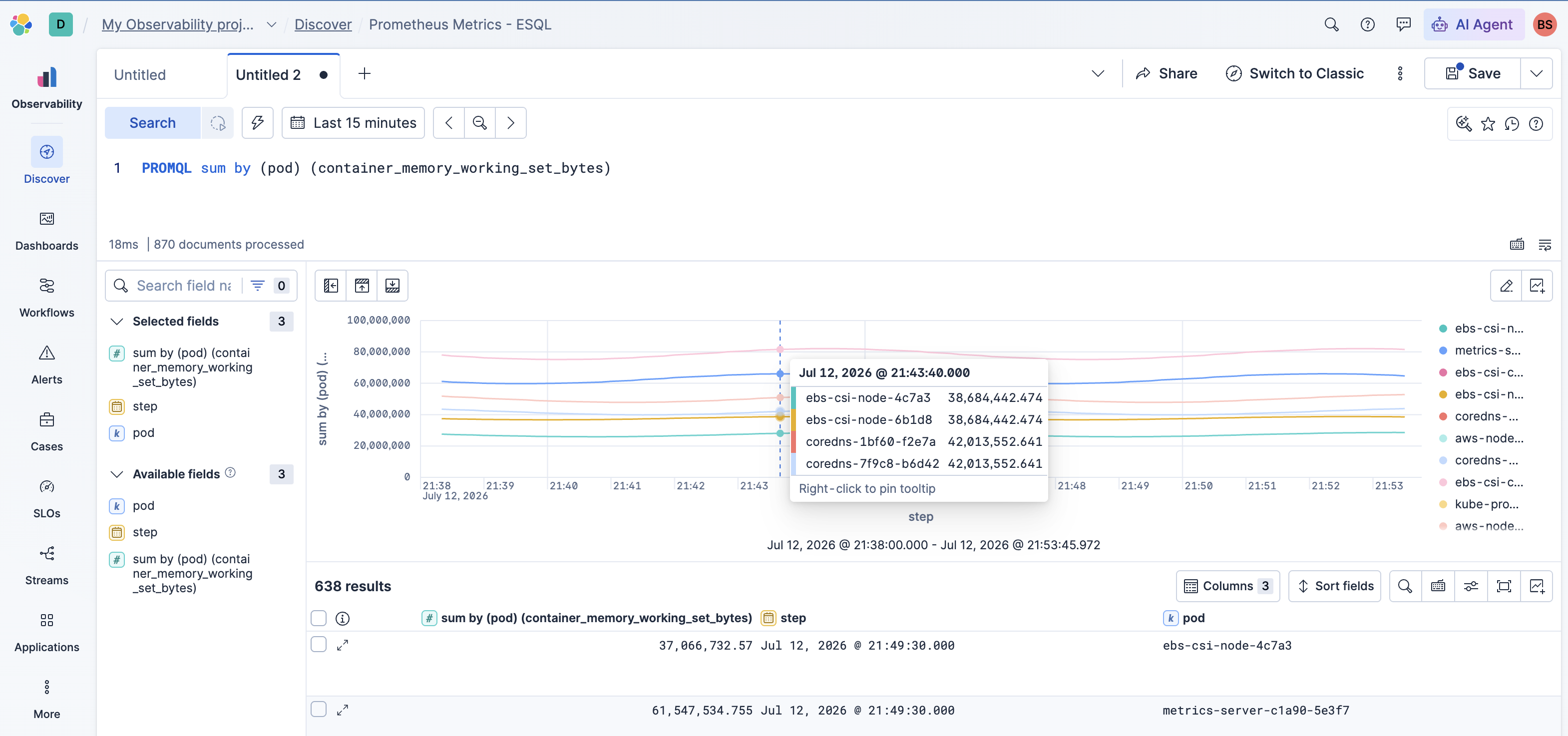
Task: Check the metrics-server-c1a90-5e3f7 row checkbox
Action: [x=319, y=709]
